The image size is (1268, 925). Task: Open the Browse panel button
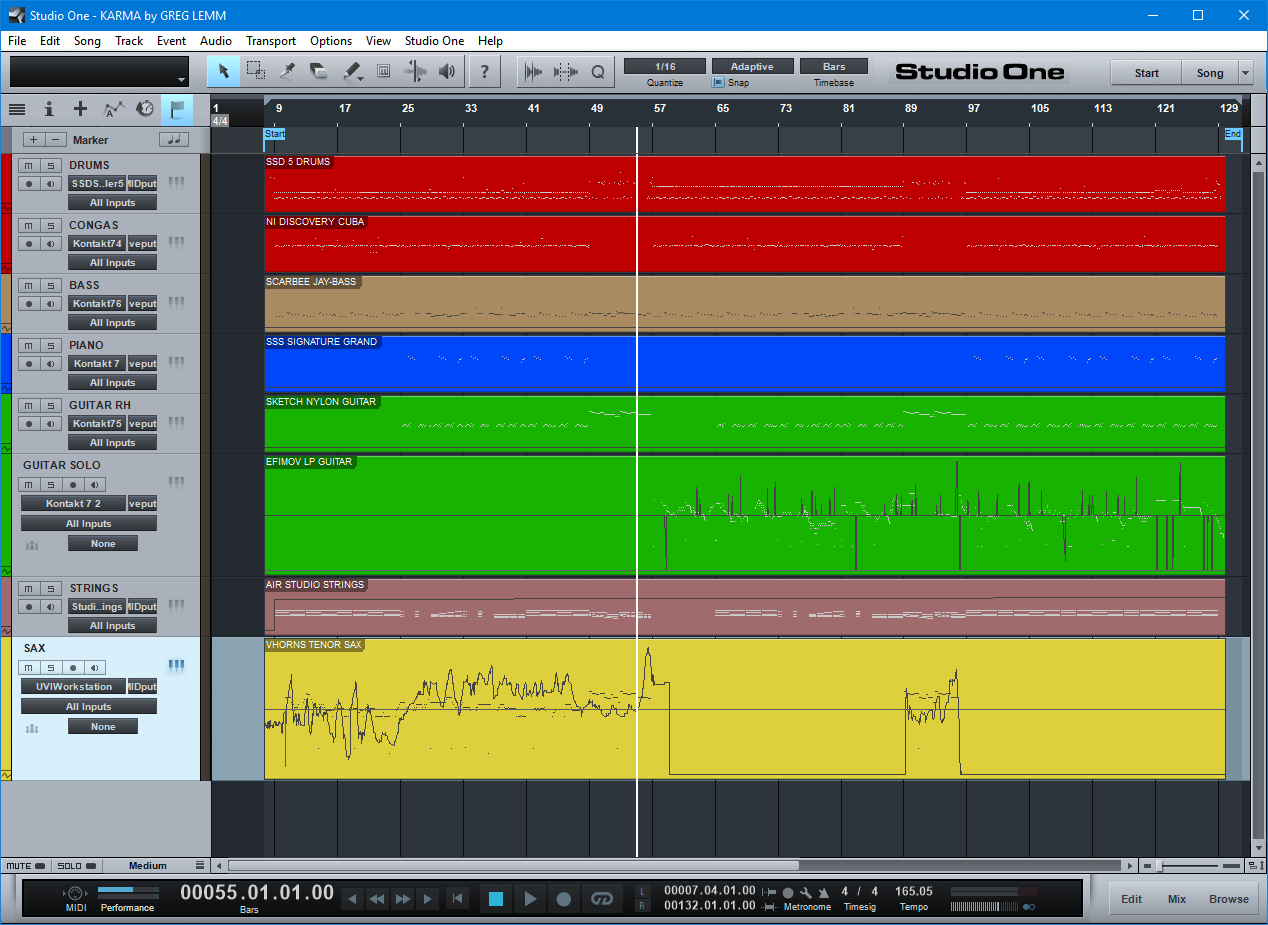point(1229,899)
